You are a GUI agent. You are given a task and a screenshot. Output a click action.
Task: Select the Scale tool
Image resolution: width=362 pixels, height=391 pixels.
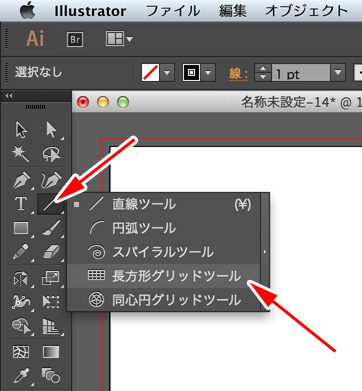[x=51, y=278]
